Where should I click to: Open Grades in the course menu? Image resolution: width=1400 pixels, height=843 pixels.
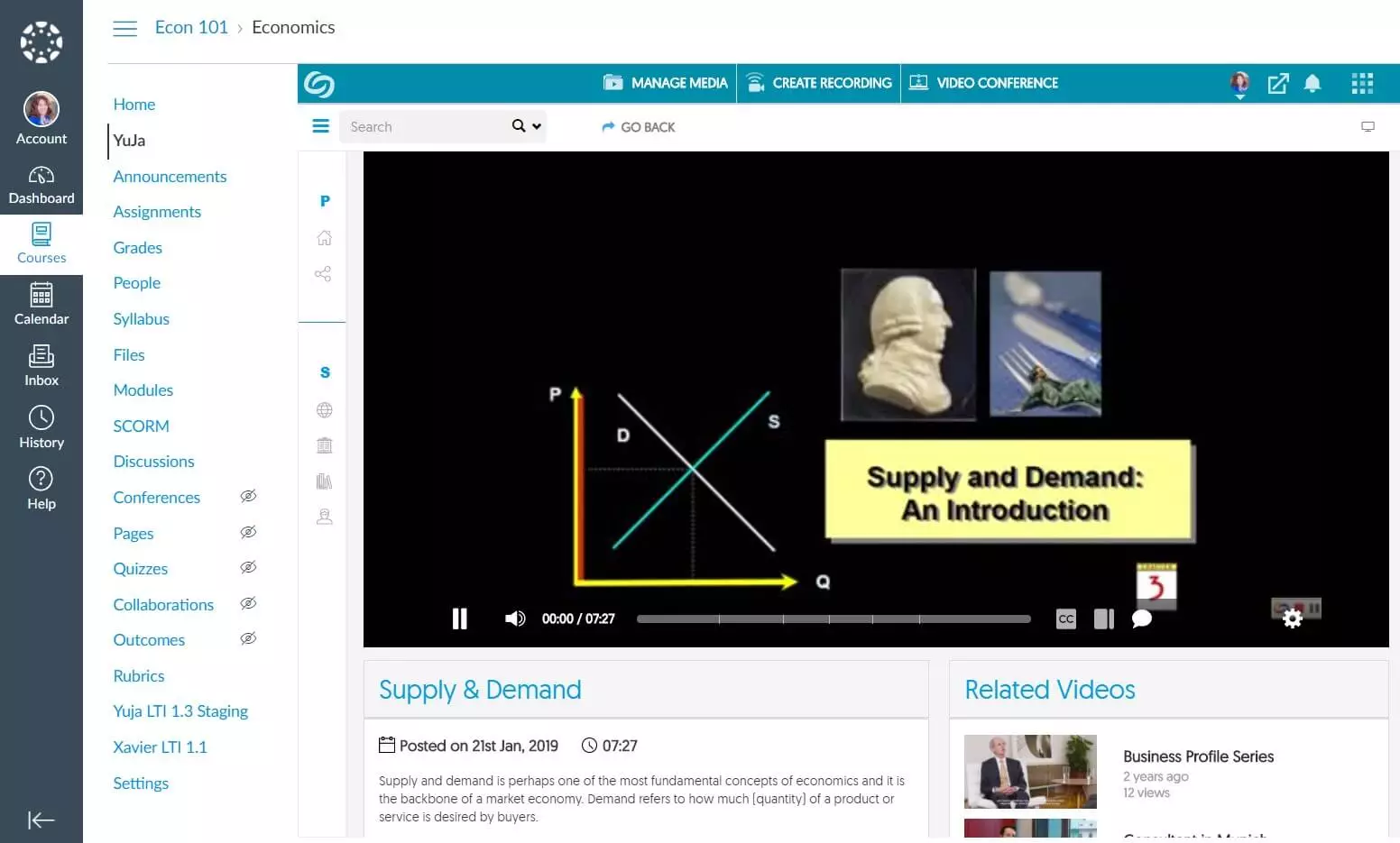pos(138,248)
